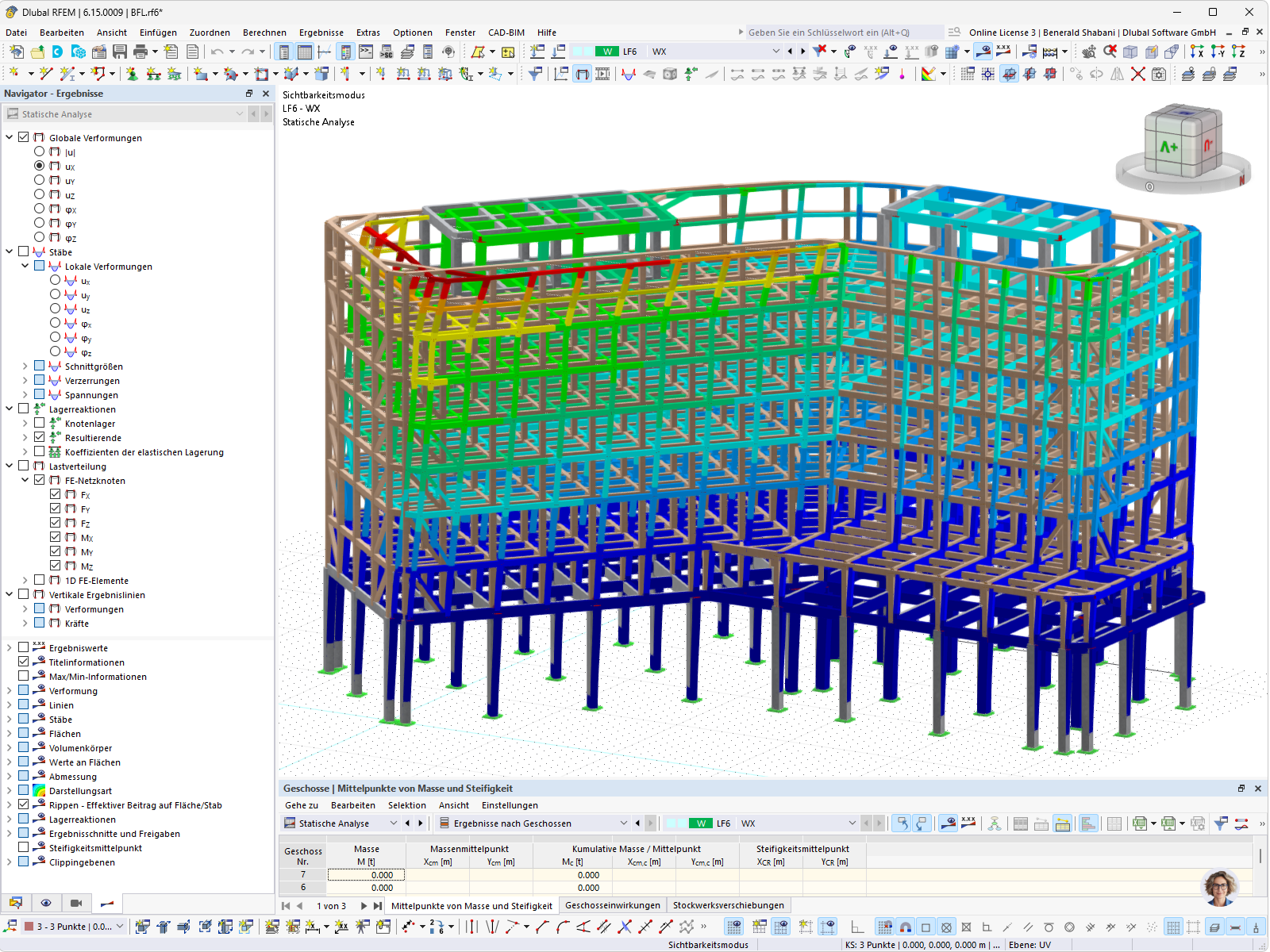The width and height of the screenshot is (1270, 952).
Task: Click the funnel filter icon in second toolbar
Action: [536, 74]
